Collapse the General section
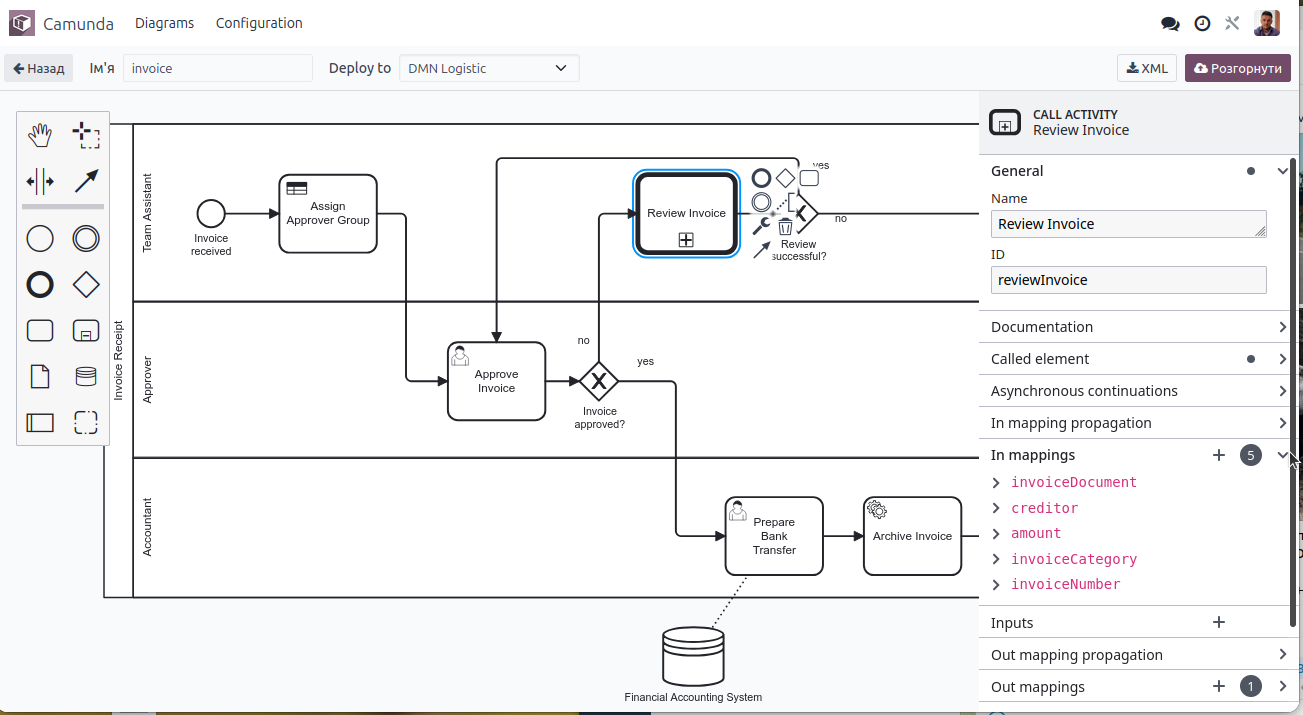This screenshot has width=1303, height=715. [1283, 171]
